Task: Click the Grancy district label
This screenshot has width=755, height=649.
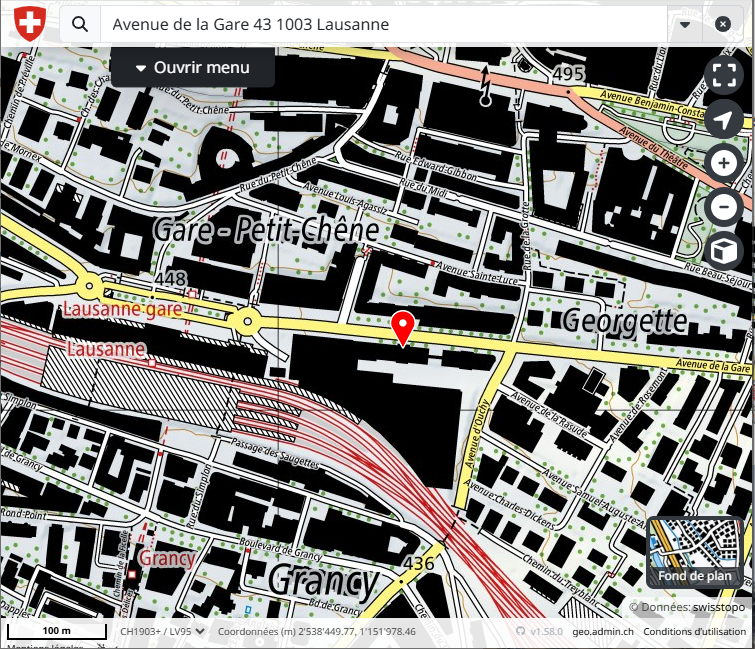Action: (323, 581)
